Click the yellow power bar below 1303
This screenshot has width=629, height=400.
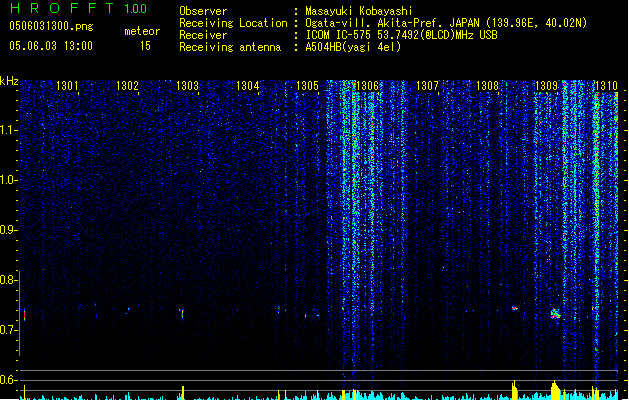pyautogui.click(x=183, y=393)
